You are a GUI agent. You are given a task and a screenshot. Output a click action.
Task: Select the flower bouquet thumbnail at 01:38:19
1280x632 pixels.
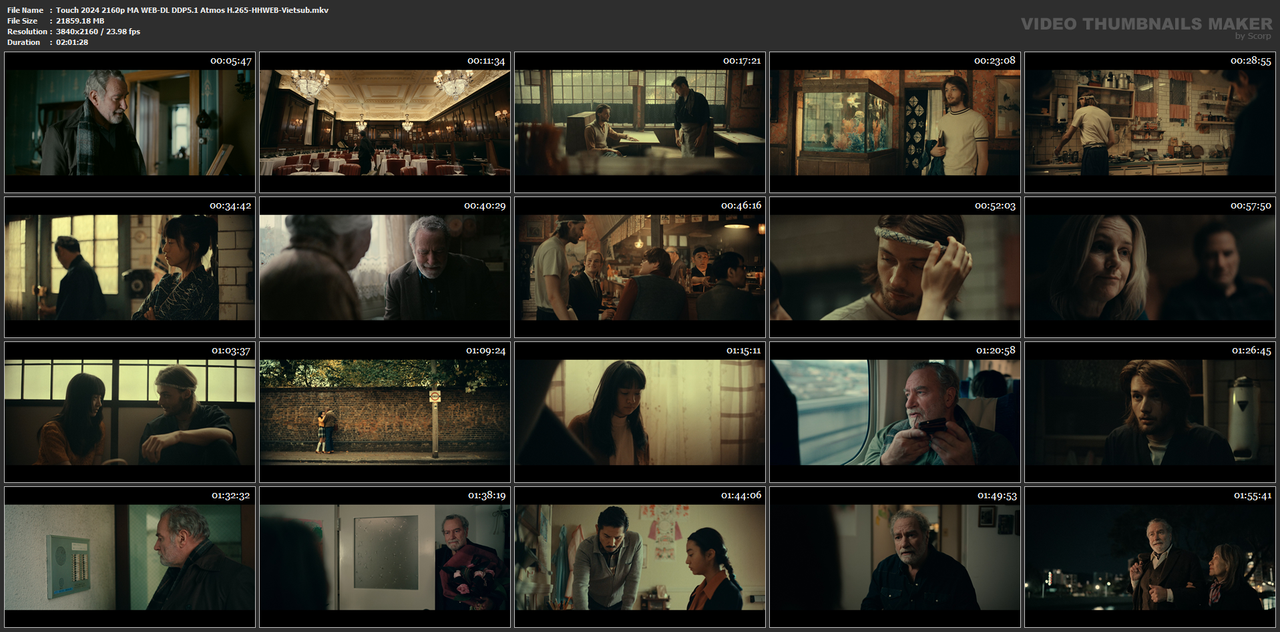pyautogui.click(x=385, y=557)
